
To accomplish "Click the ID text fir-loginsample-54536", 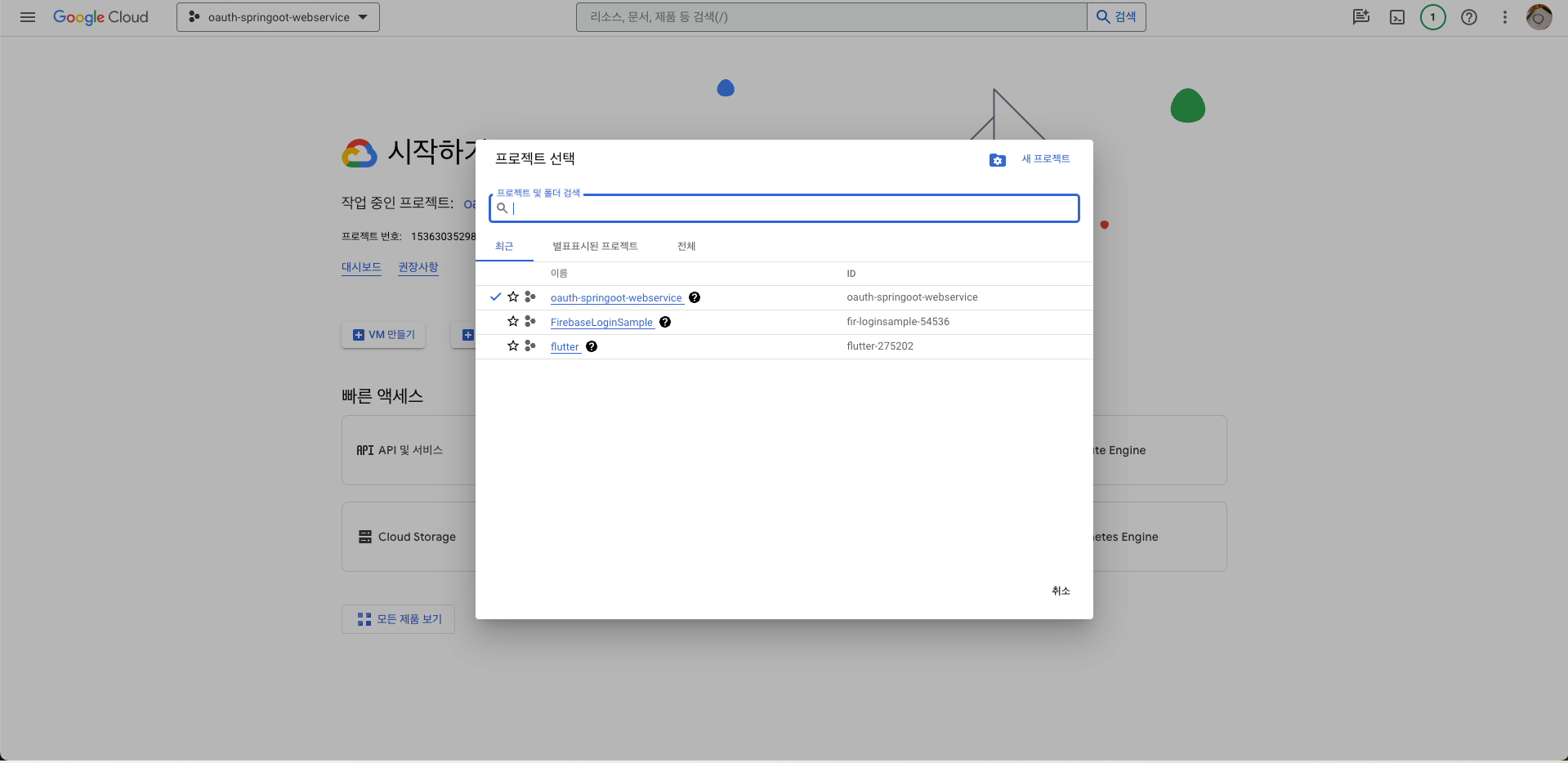I will (x=898, y=322).
